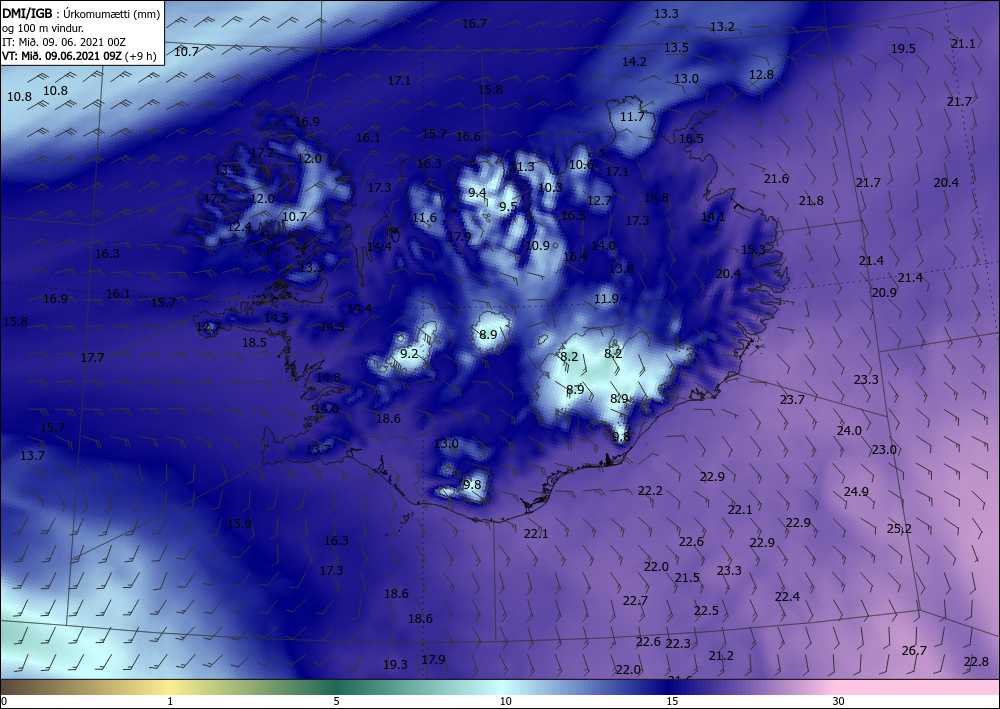Click the 16.4 value on the map
Image resolution: width=1000 pixels, height=709 pixels.
click(575, 256)
